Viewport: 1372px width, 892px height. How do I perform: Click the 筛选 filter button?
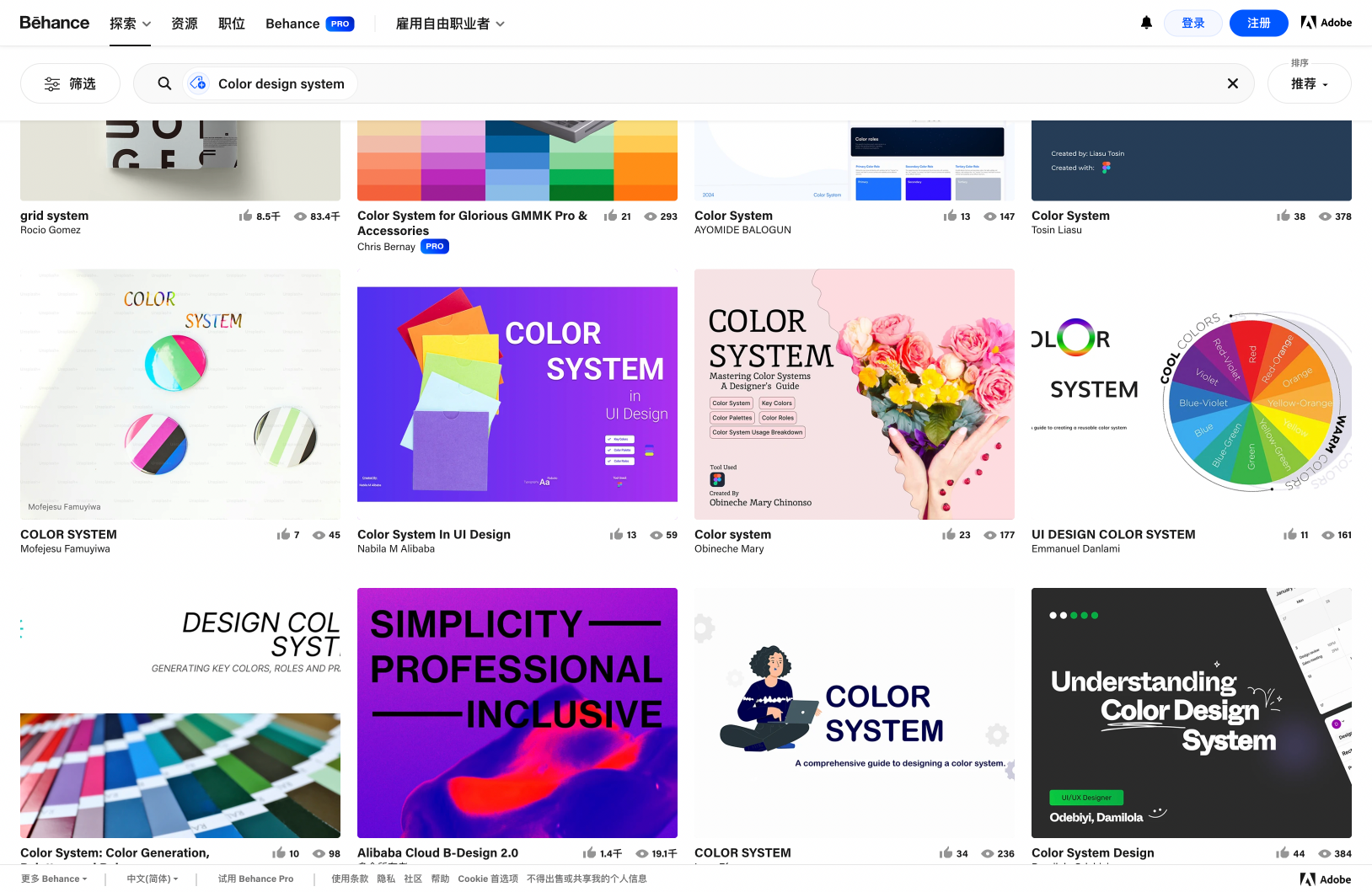click(x=70, y=83)
